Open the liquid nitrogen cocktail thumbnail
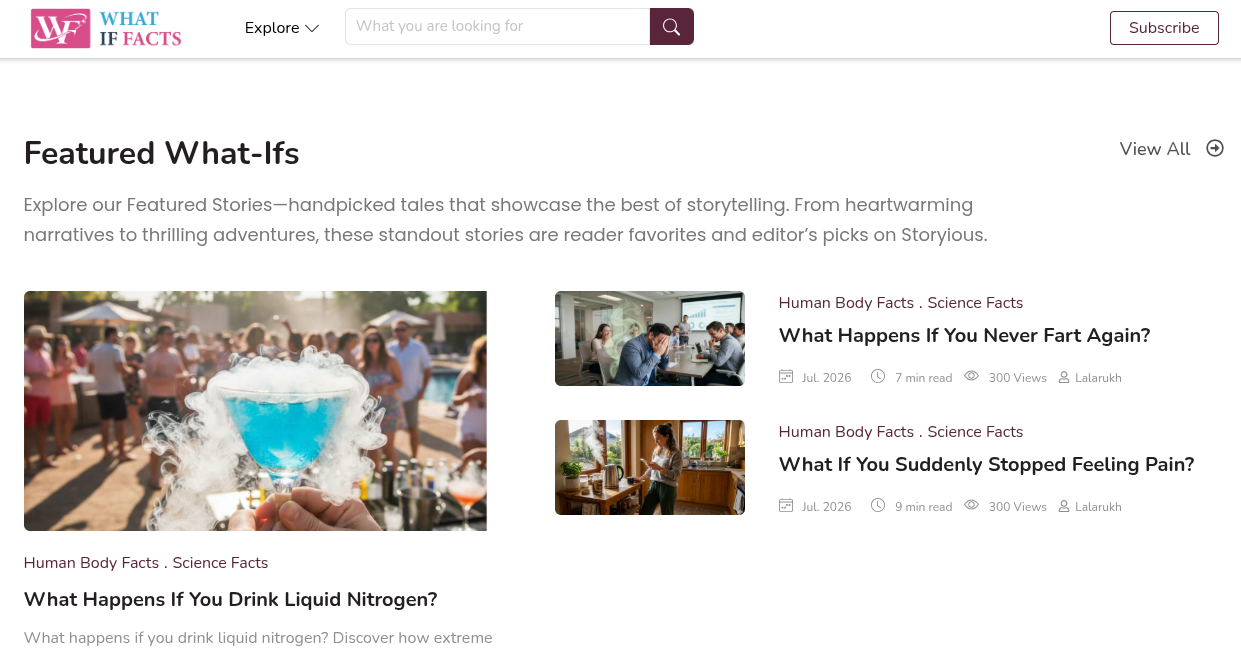Image resolution: width=1241 pixels, height=654 pixels. point(255,411)
